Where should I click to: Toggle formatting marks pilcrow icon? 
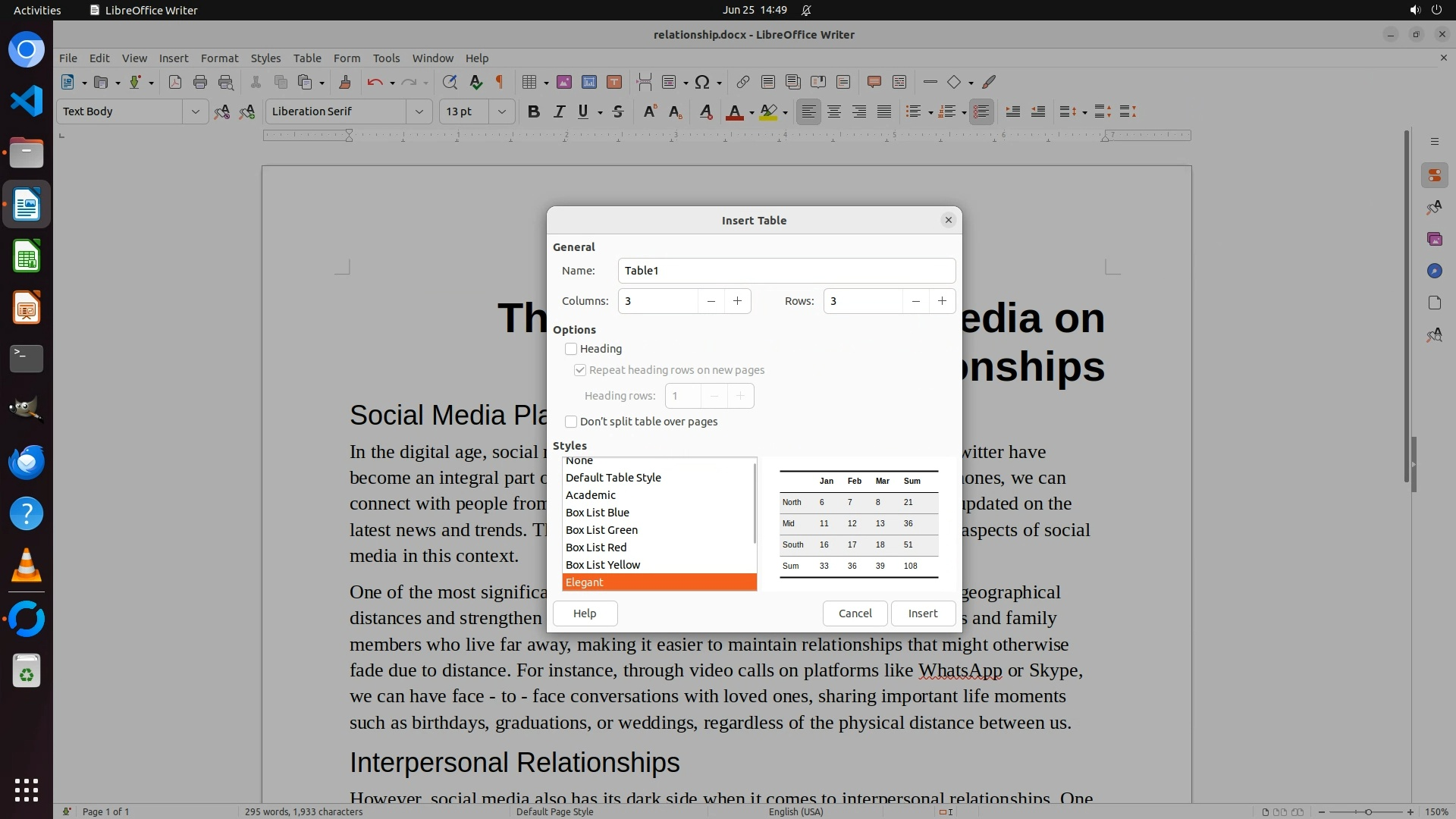[x=500, y=82]
